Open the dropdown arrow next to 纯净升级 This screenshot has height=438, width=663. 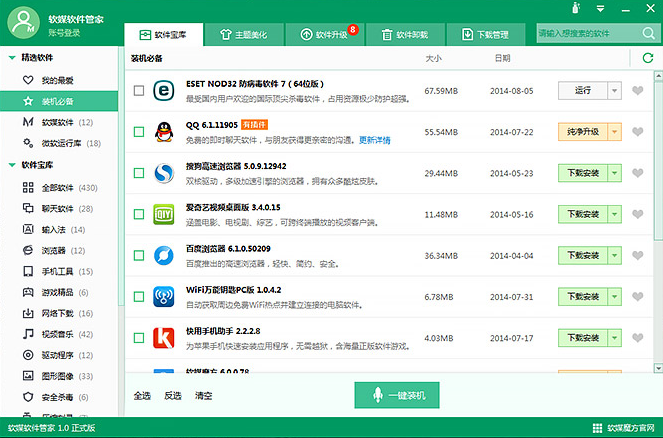tap(614, 131)
